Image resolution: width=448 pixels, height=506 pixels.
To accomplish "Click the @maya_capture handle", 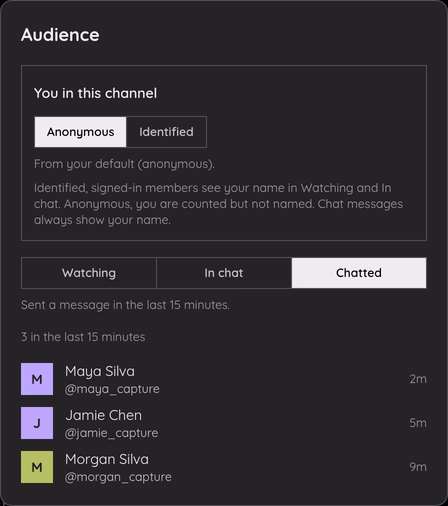I will tap(112, 389).
